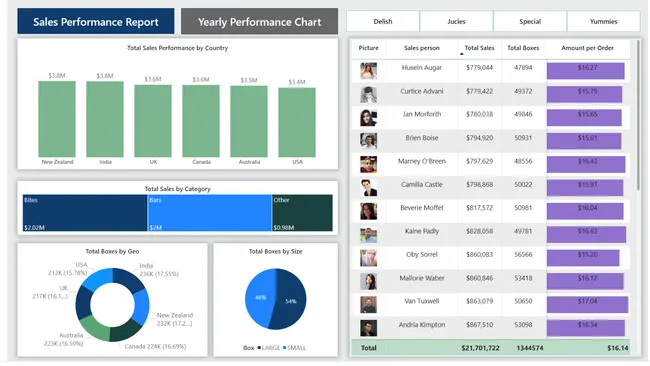Click the Canada sales bar
The height and width of the screenshot is (366, 650).
(x=201, y=121)
